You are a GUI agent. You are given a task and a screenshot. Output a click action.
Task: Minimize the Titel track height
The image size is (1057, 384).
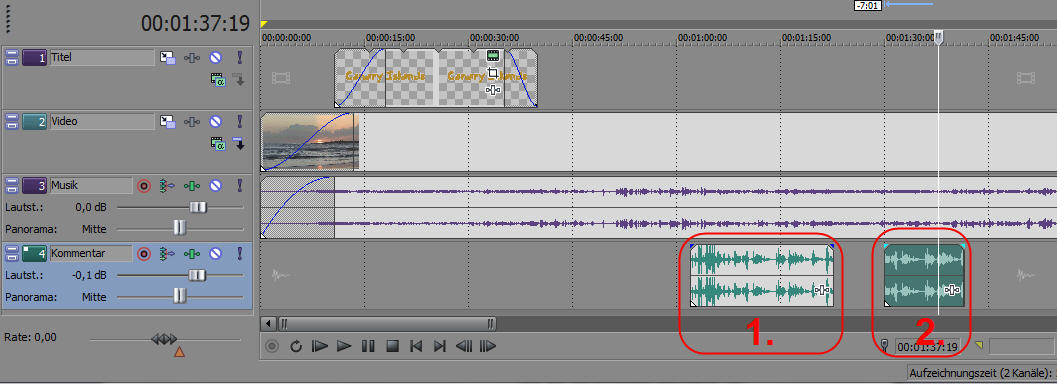(x=11, y=58)
